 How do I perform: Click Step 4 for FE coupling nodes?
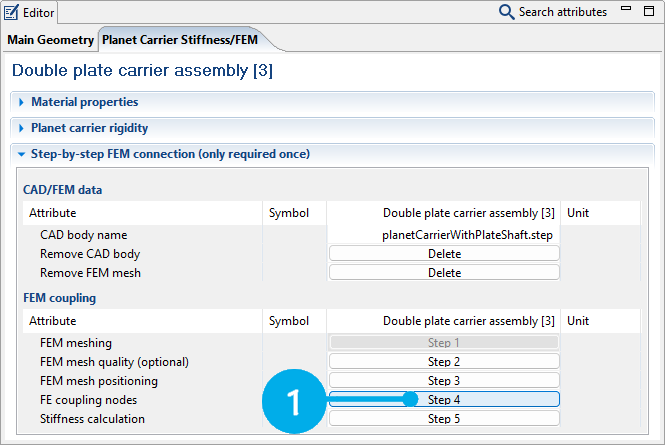pyautogui.click(x=444, y=400)
